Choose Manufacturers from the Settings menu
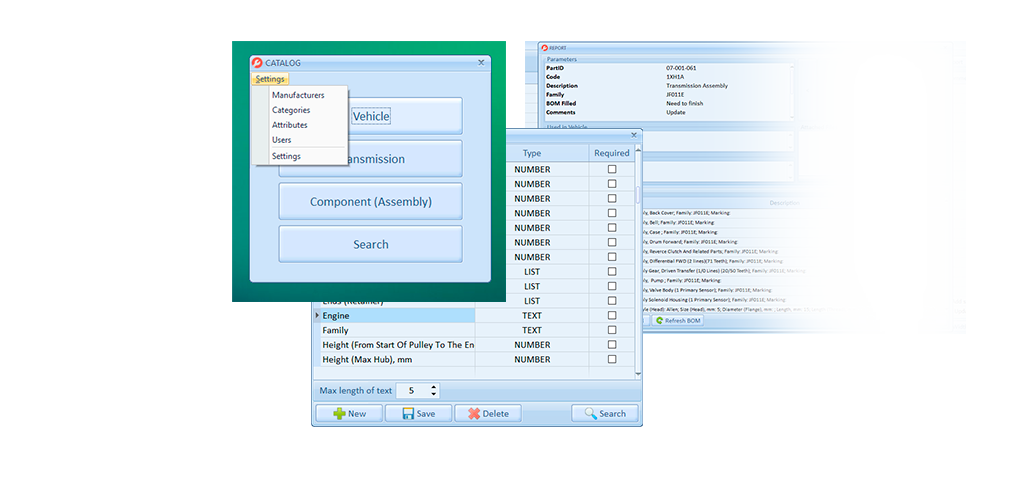The width and height of the screenshot is (1012, 500). 298,95
